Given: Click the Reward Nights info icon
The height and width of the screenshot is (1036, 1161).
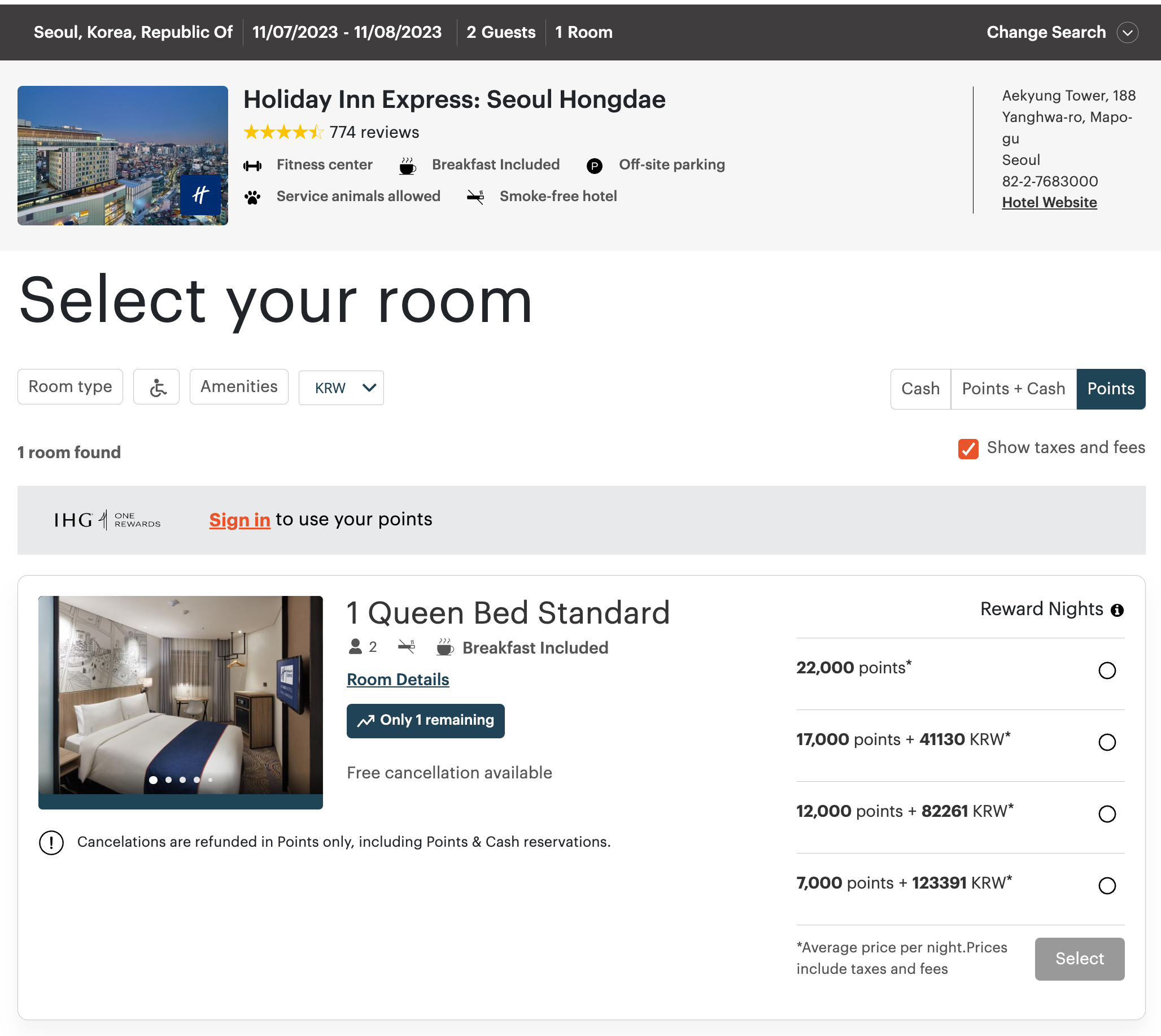Looking at the screenshot, I should coord(1117,610).
